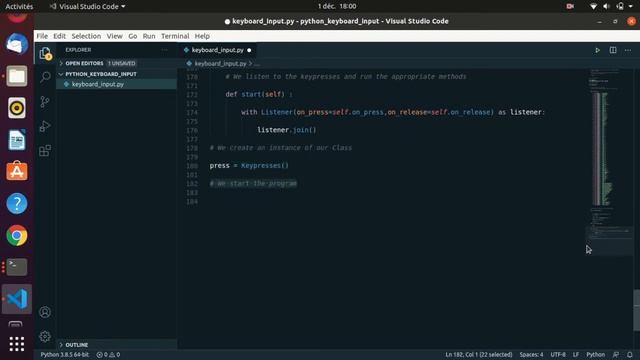This screenshot has height=360, width=640.
Task: Change indentation via Spaces: 4
Action: 531,355
